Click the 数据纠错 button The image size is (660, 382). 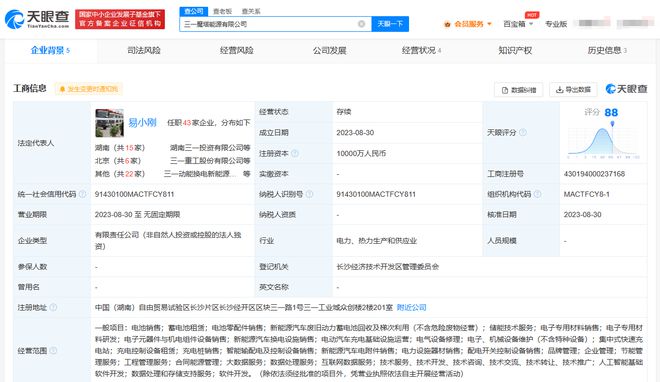519,90
